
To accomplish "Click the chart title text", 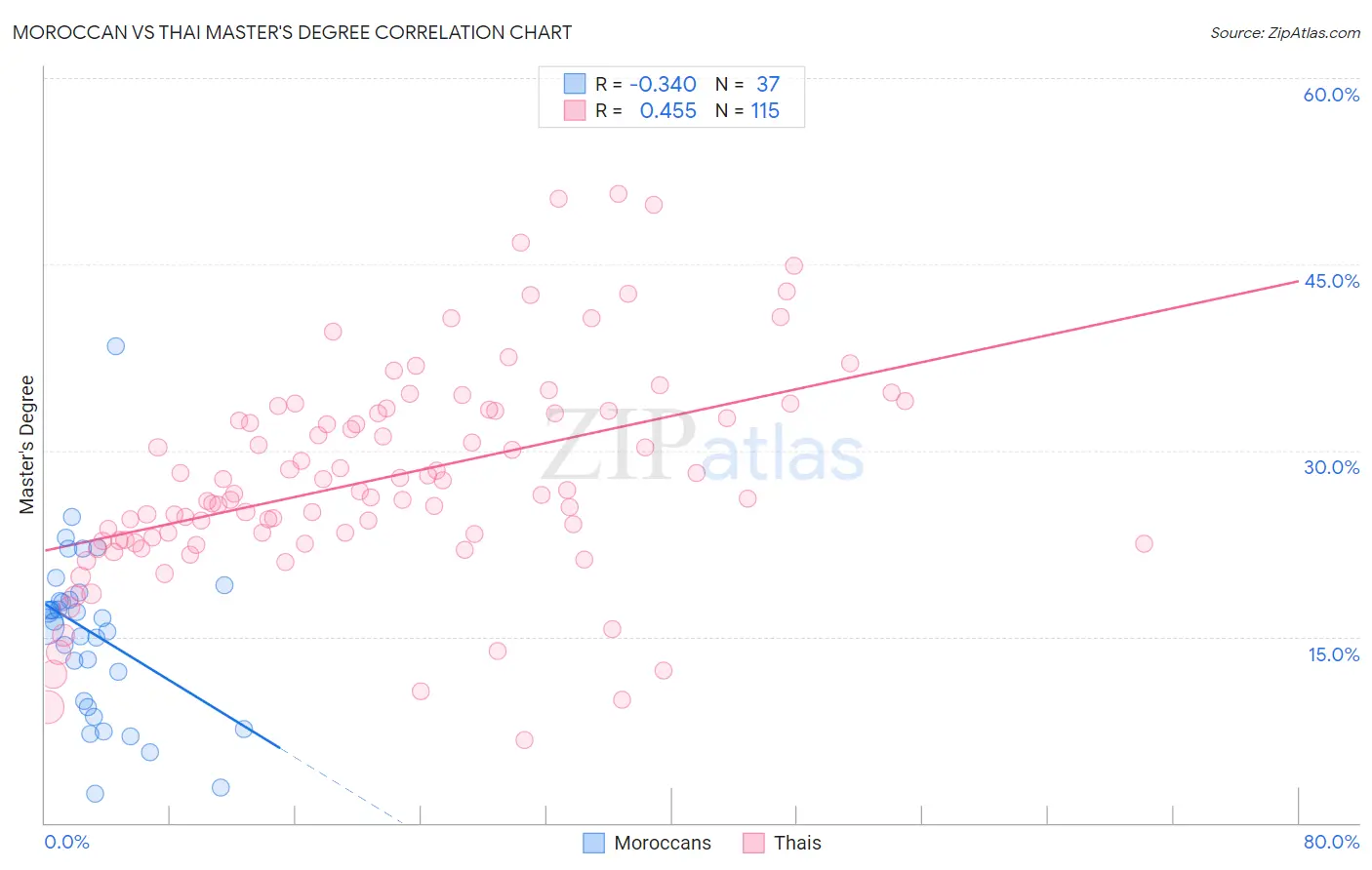I will [292, 32].
